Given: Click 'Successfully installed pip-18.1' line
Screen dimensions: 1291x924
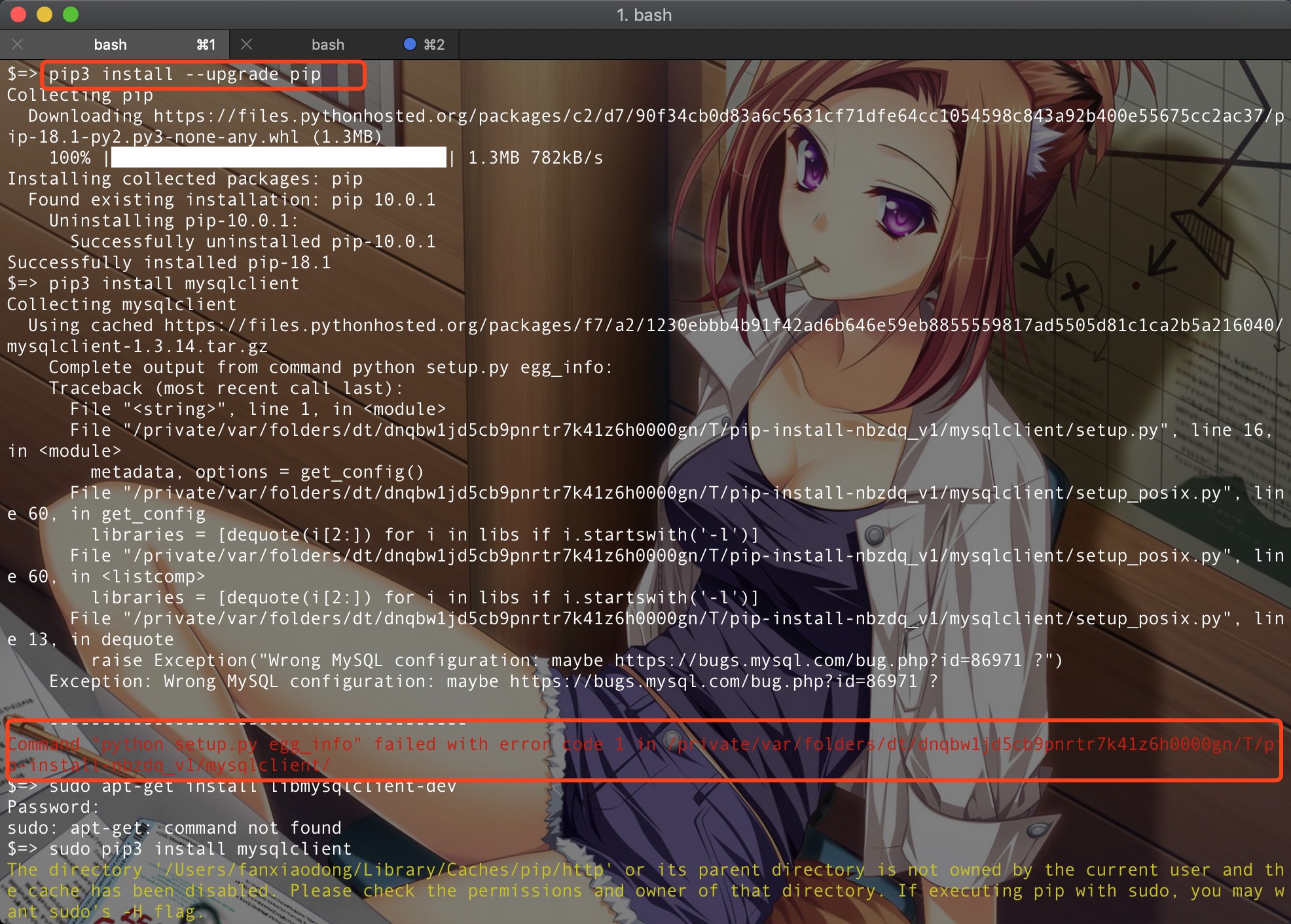Looking at the screenshot, I should click(169, 262).
